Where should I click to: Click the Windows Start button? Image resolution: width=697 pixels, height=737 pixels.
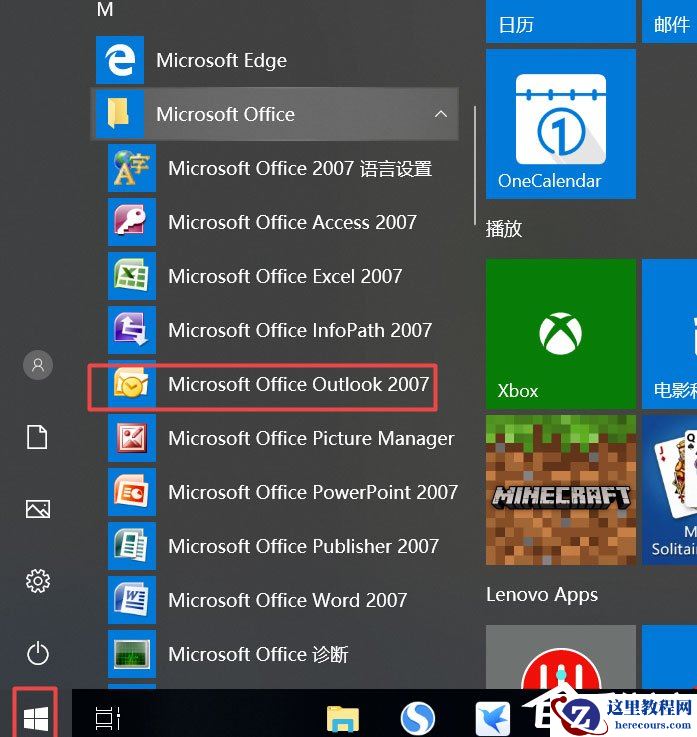pos(36,718)
